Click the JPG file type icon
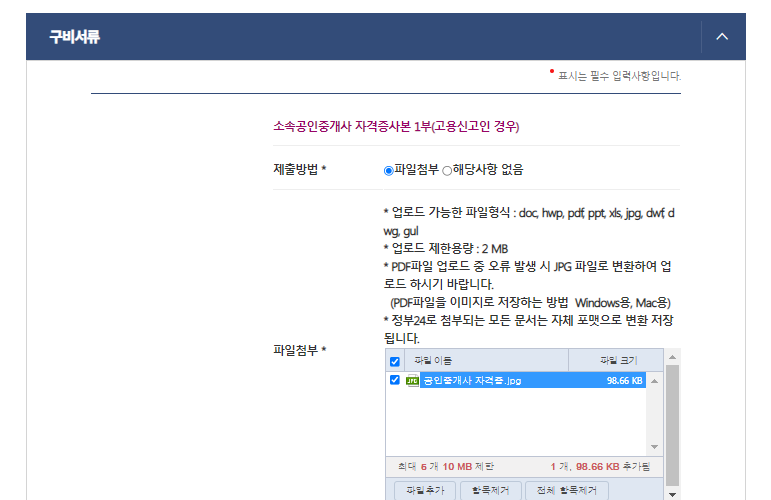 (412, 381)
